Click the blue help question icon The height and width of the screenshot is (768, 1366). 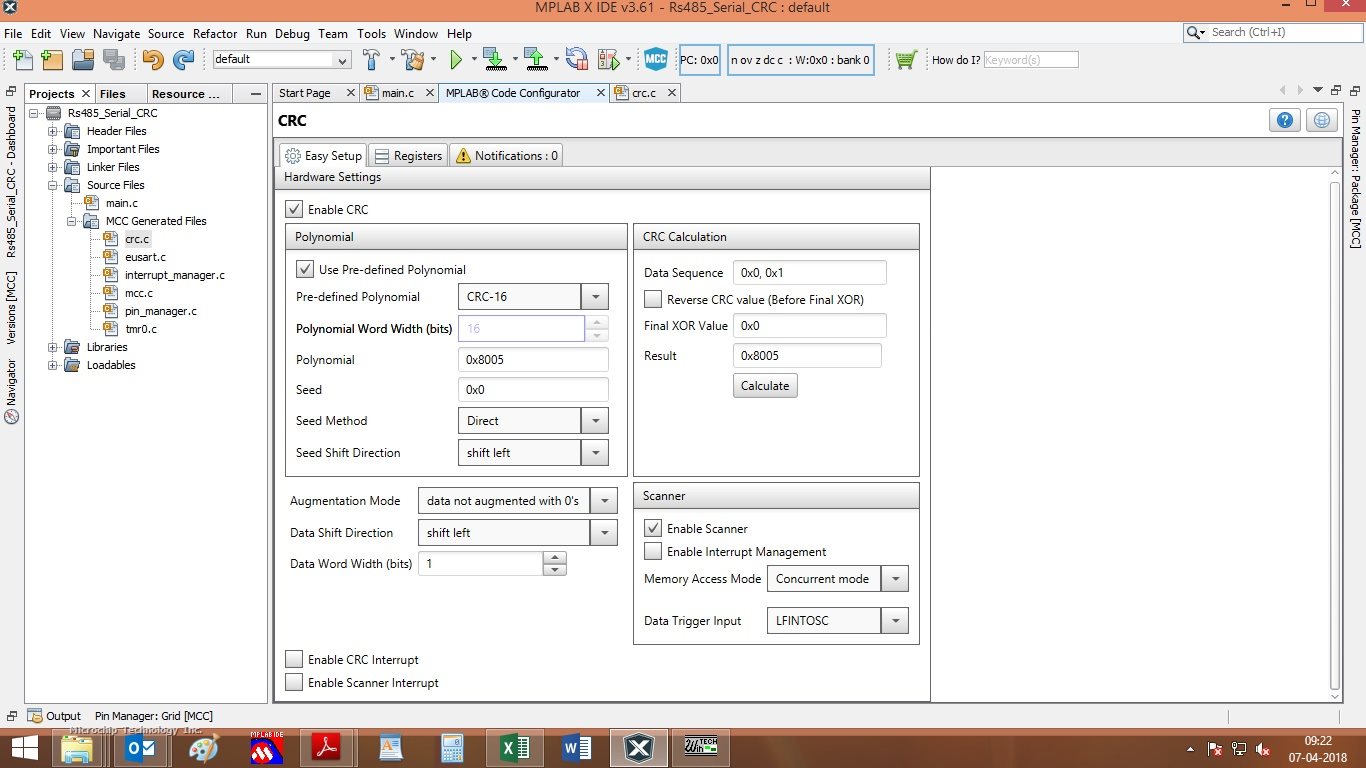pyautogui.click(x=1285, y=120)
